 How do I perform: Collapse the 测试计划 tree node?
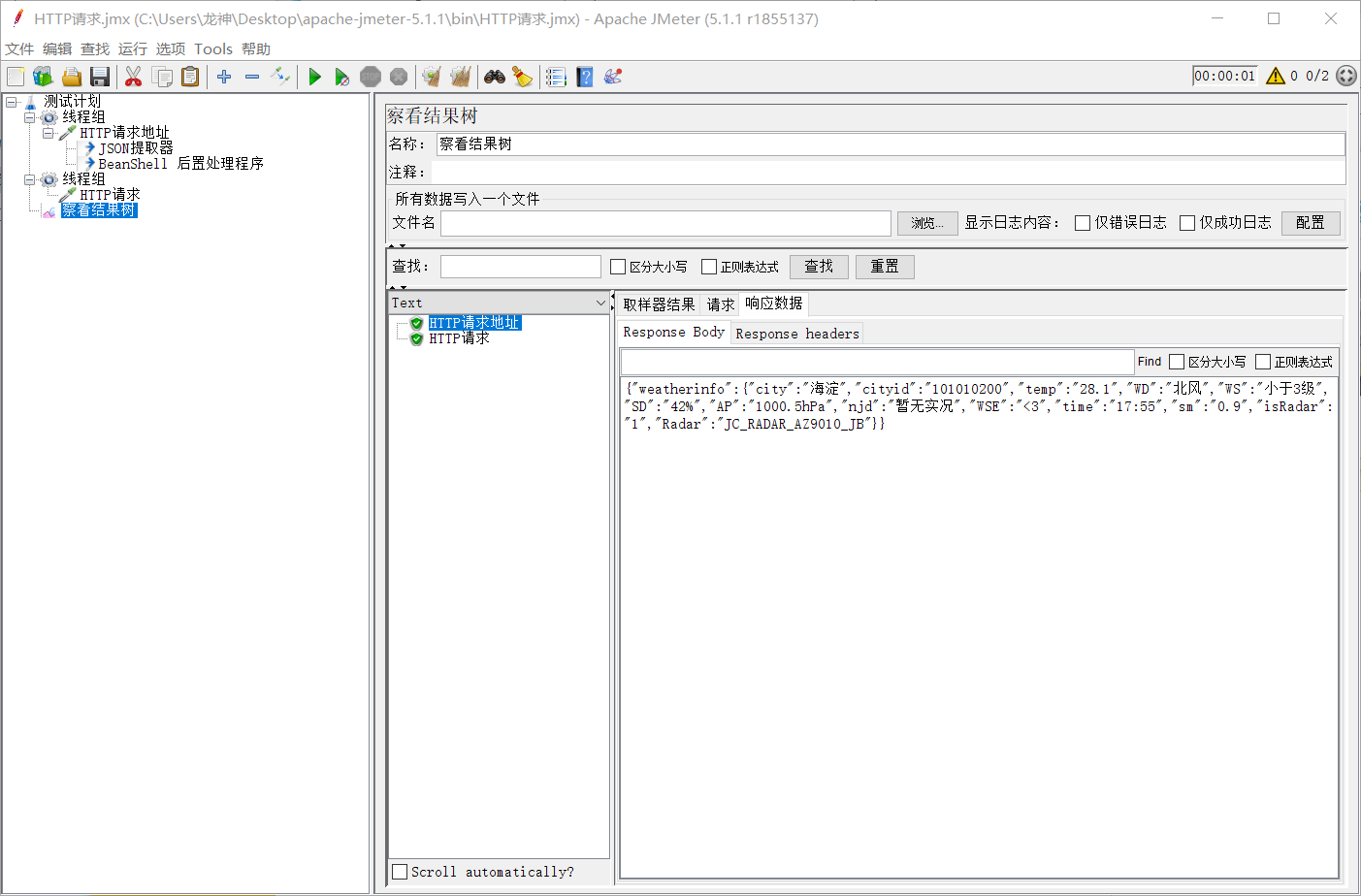(x=12, y=101)
